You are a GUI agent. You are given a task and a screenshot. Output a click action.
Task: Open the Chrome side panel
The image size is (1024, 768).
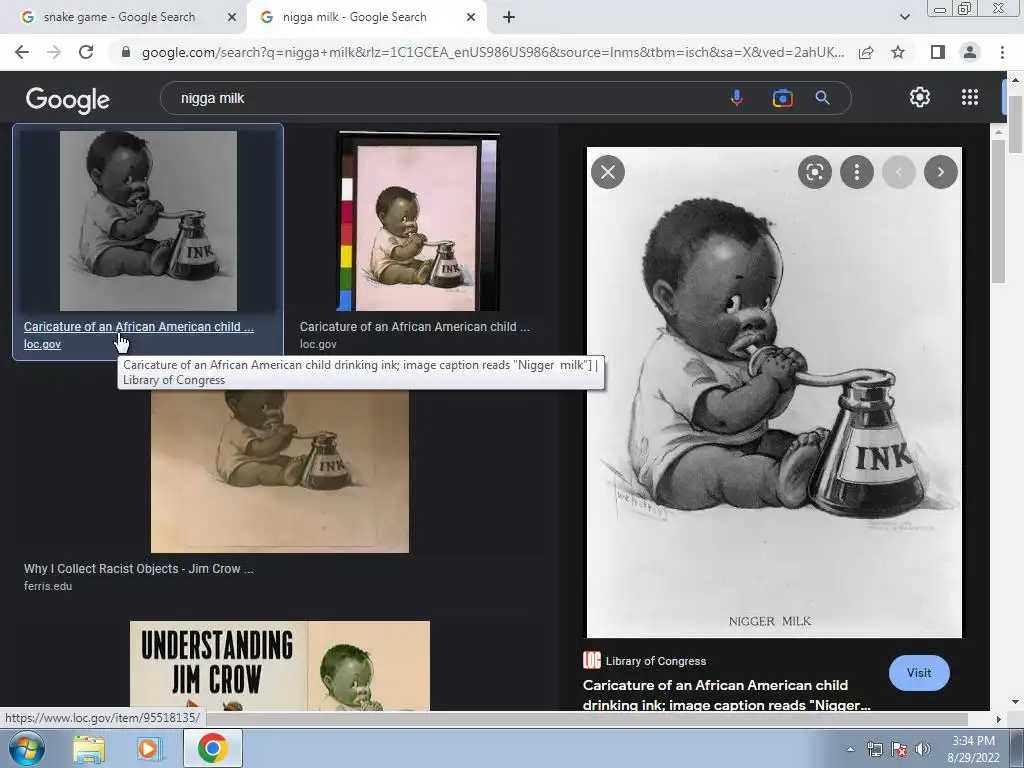pos(937,52)
